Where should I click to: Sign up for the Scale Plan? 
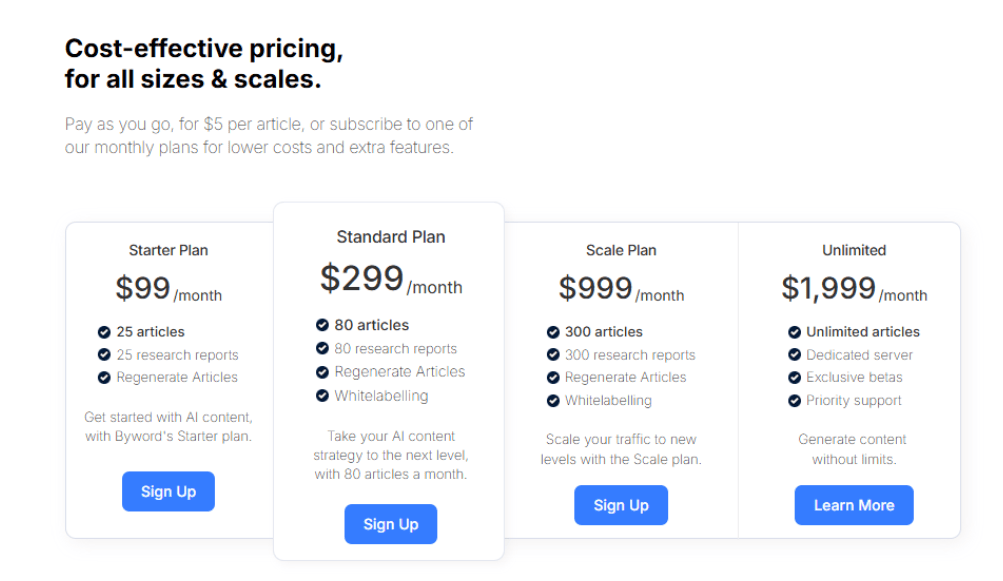(x=620, y=505)
